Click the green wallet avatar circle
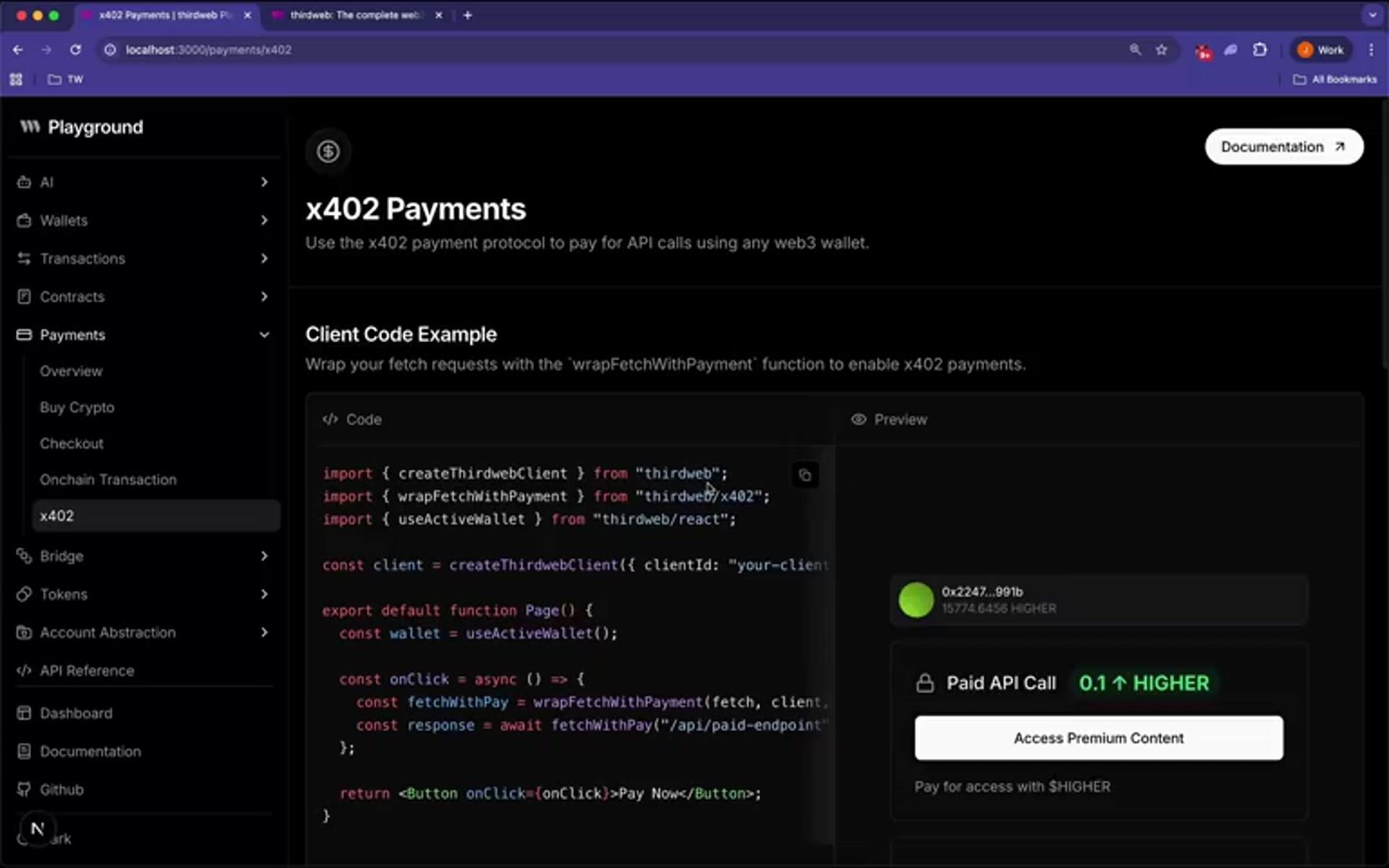The width and height of the screenshot is (1389, 868). coord(915,600)
